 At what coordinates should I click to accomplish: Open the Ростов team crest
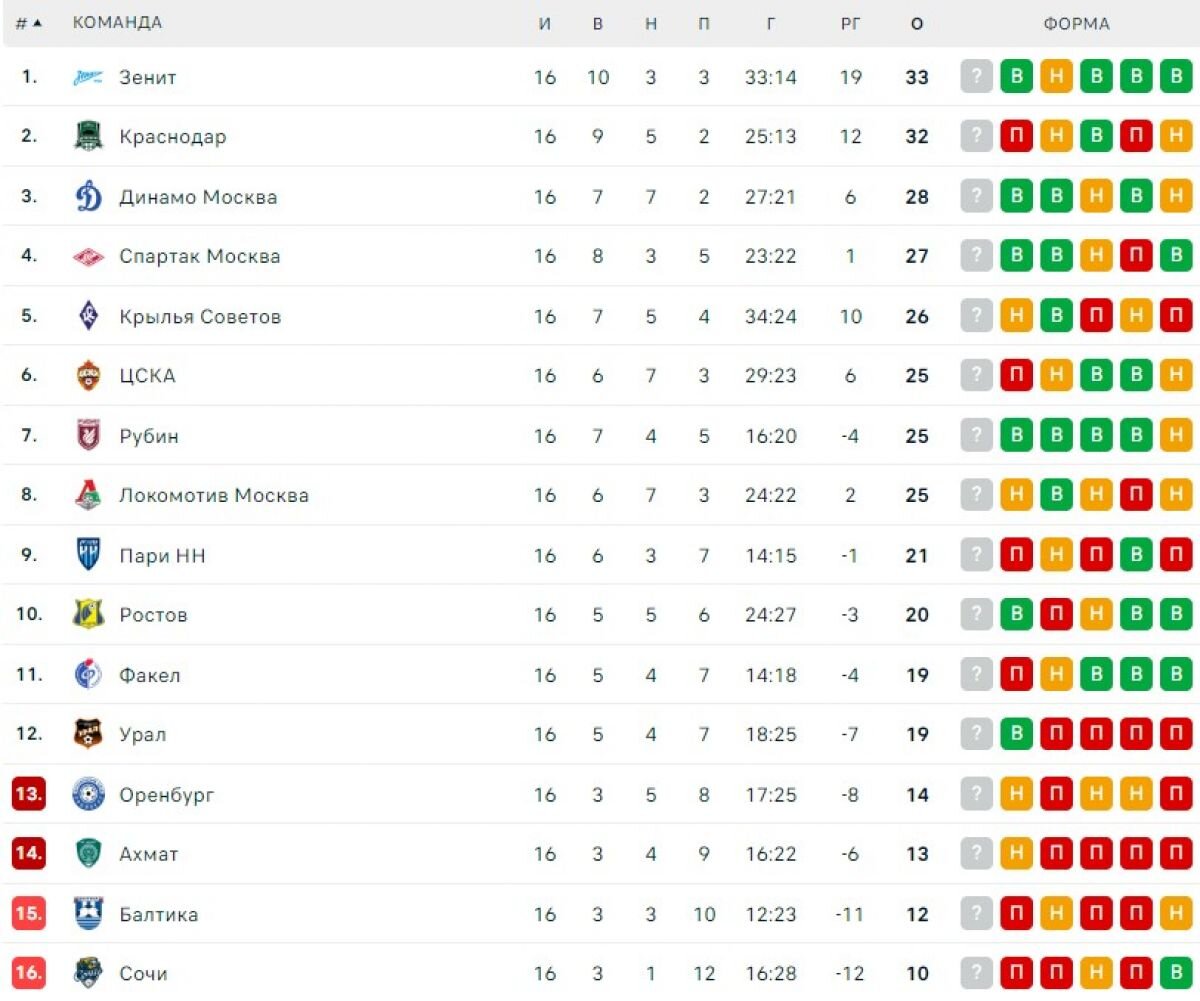point(88,614)
